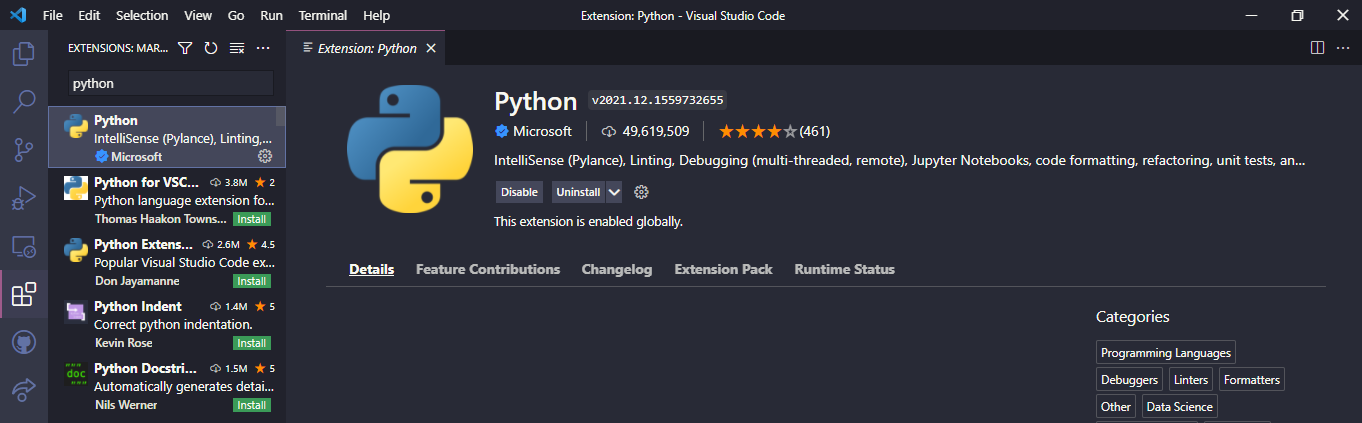
Task: Open extensions views and more actions
Action: [x=263, y=48]
